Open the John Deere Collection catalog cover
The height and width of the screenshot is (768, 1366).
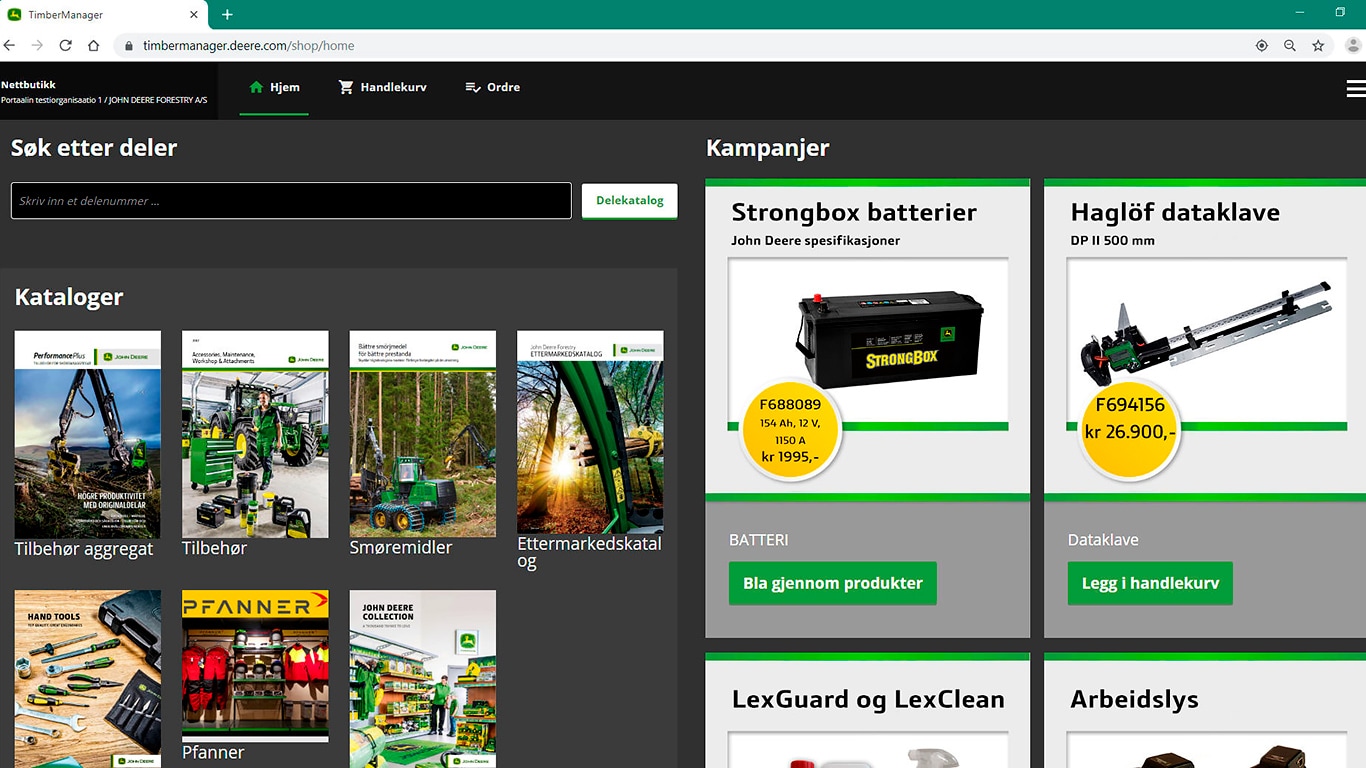click(423, 679)
